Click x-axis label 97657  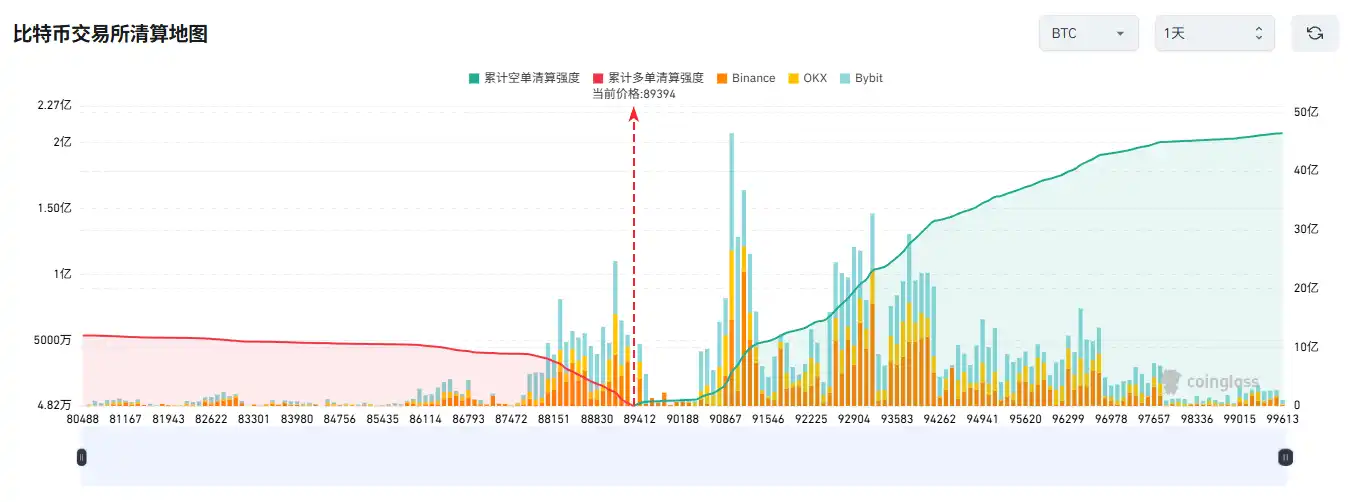(1153, 421)
